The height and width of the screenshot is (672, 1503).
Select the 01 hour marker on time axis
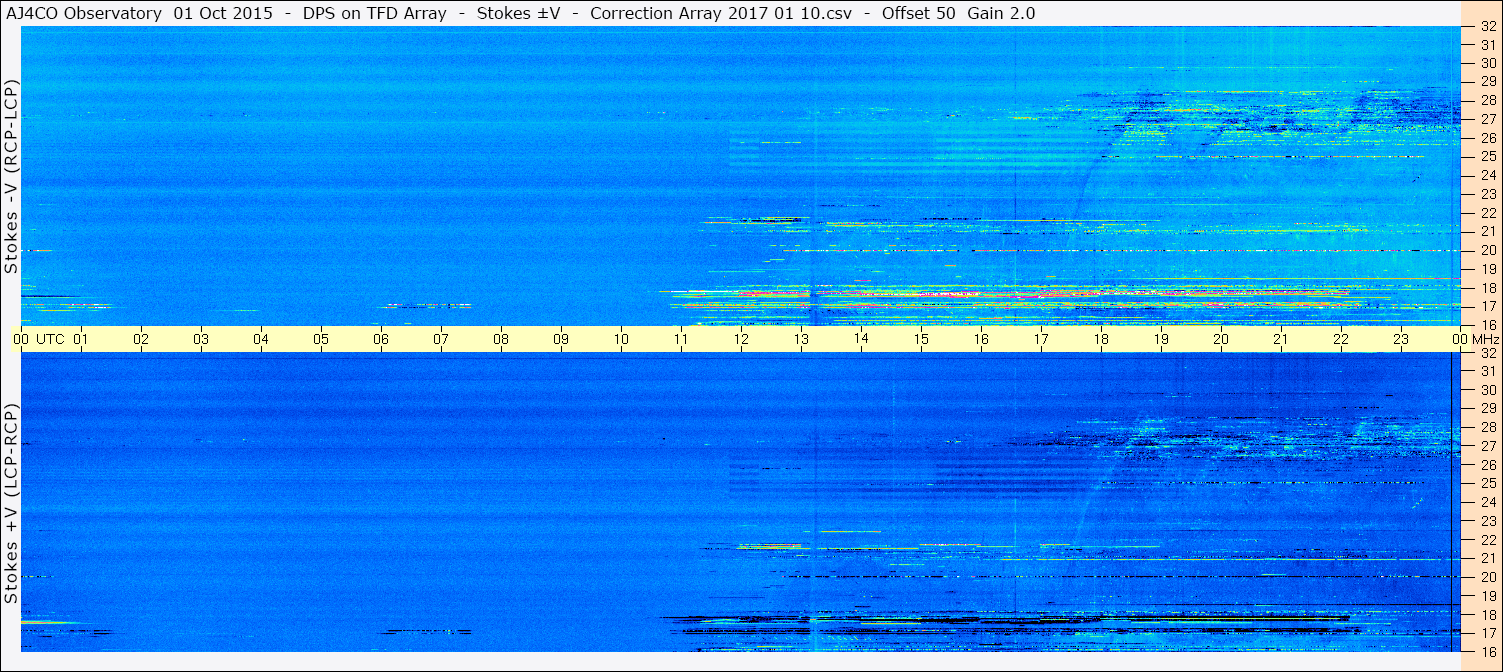81,339
